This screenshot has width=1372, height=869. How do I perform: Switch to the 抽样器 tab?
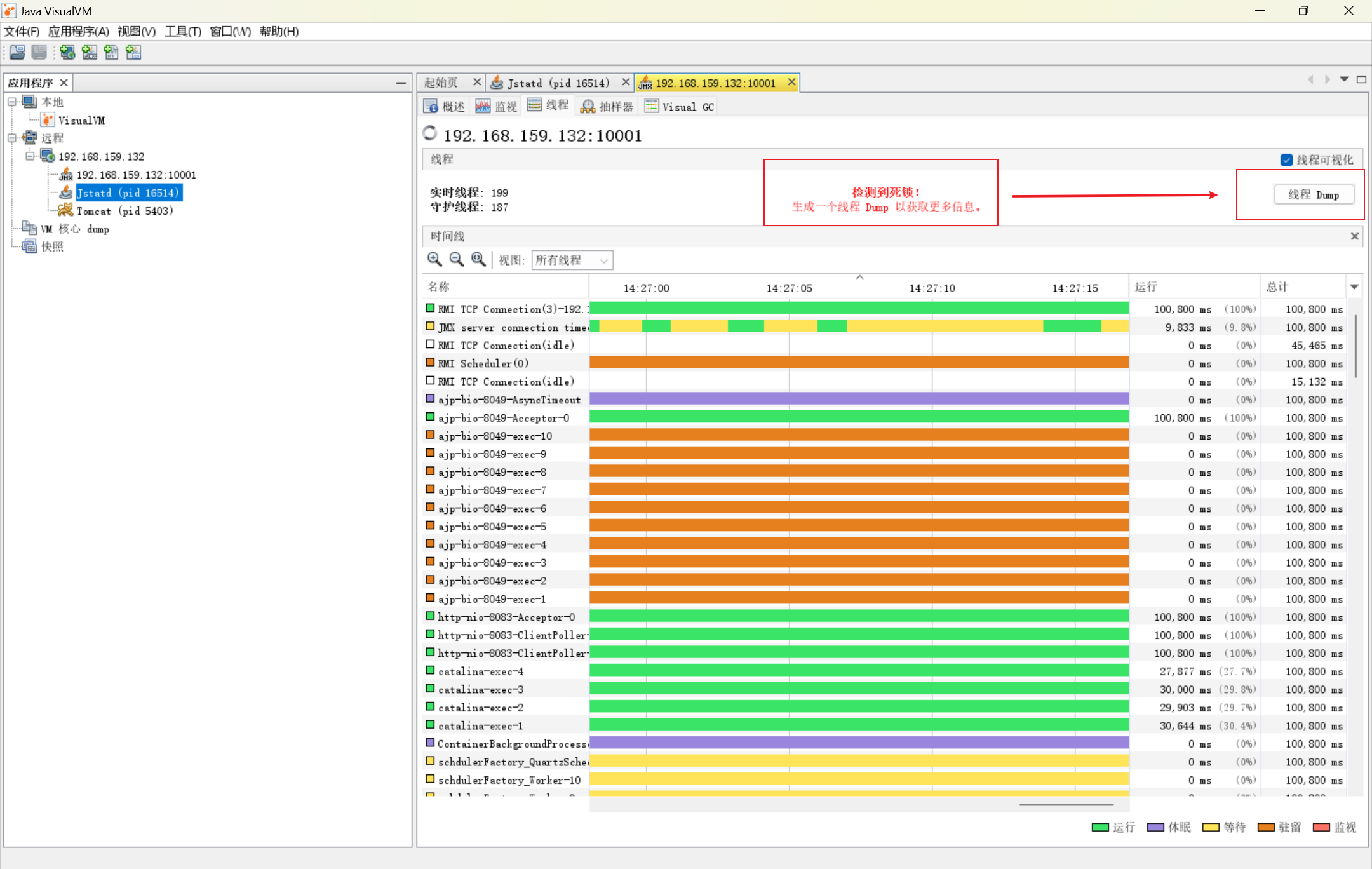click(x=607, y=107)
